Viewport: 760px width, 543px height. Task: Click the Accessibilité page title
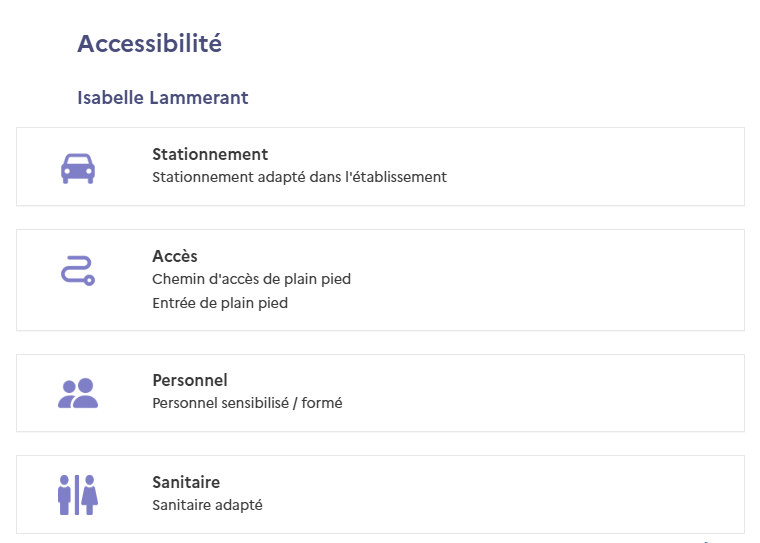tap(149, 44)
